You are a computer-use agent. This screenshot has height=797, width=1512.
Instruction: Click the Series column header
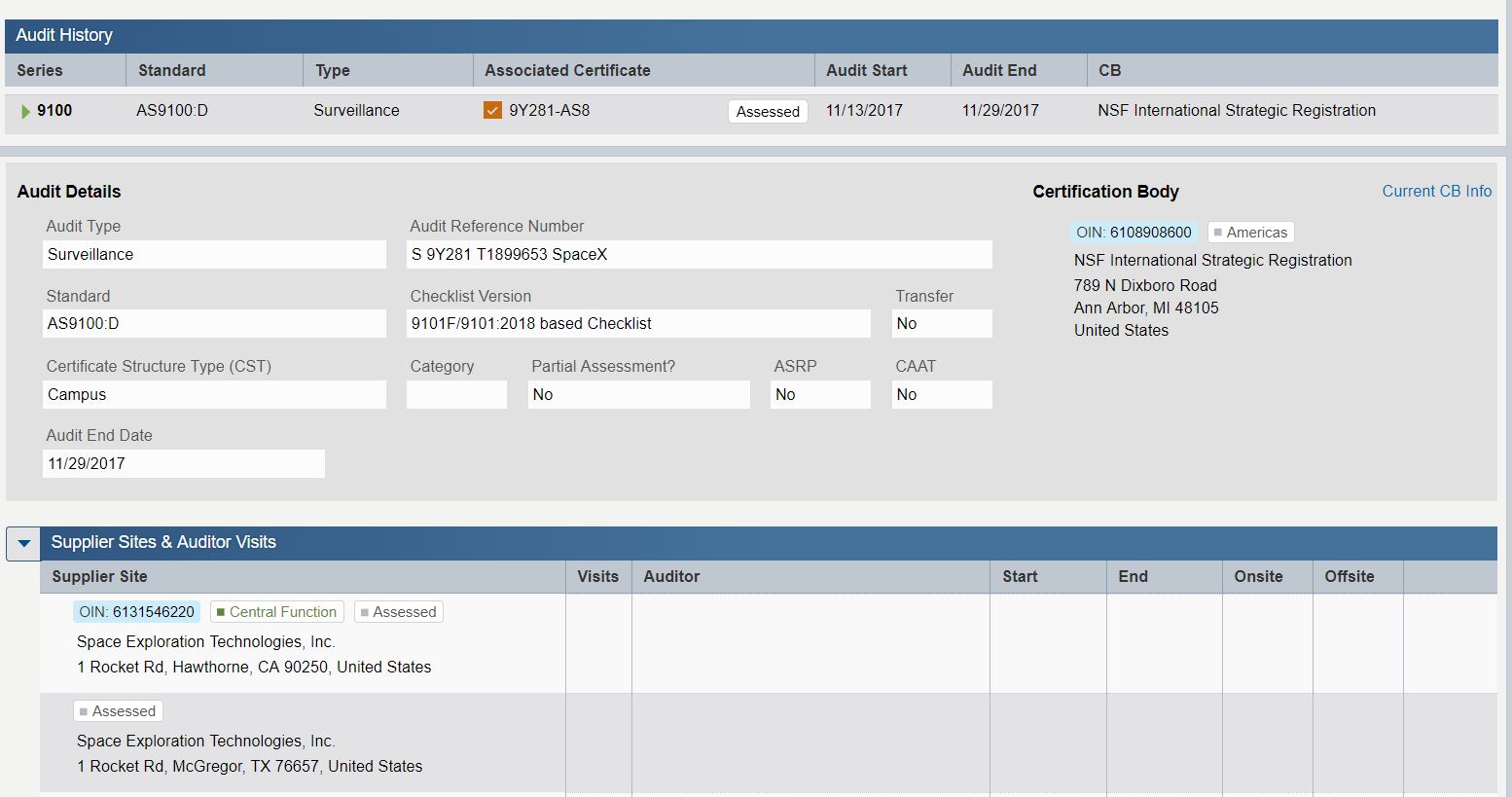click(x=40, y=71)
